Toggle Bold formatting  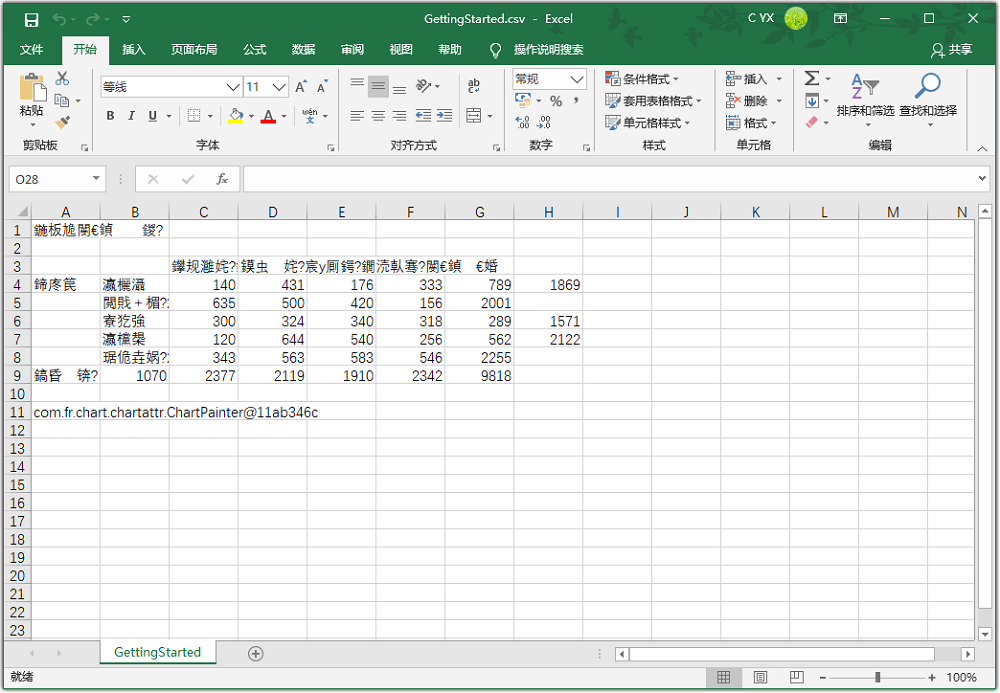coord(110,116)
